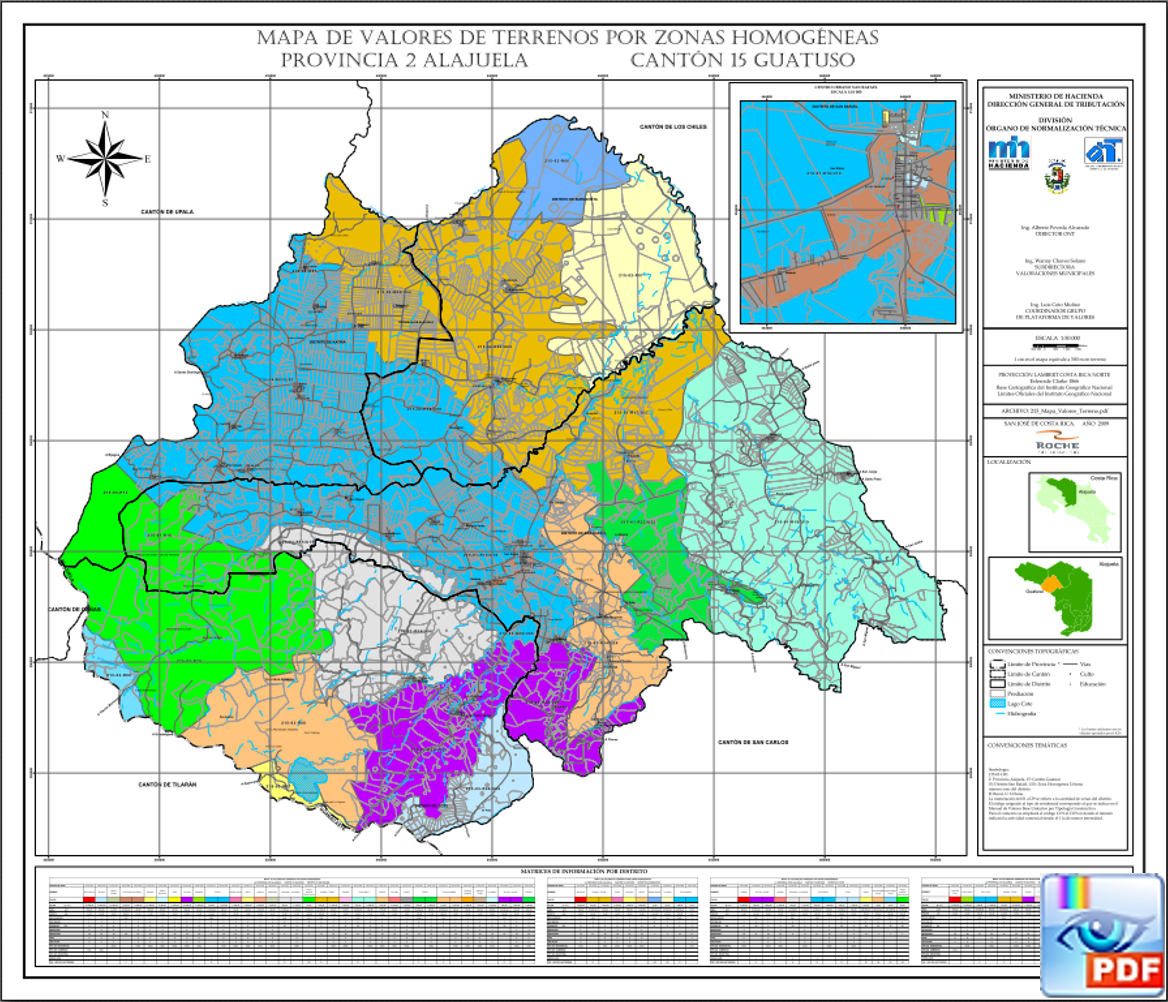This screenshot has width=1168, height=1002.
Task: Click the 'Convenciones Topográficas' heading
Action: tap(1032, 651)
